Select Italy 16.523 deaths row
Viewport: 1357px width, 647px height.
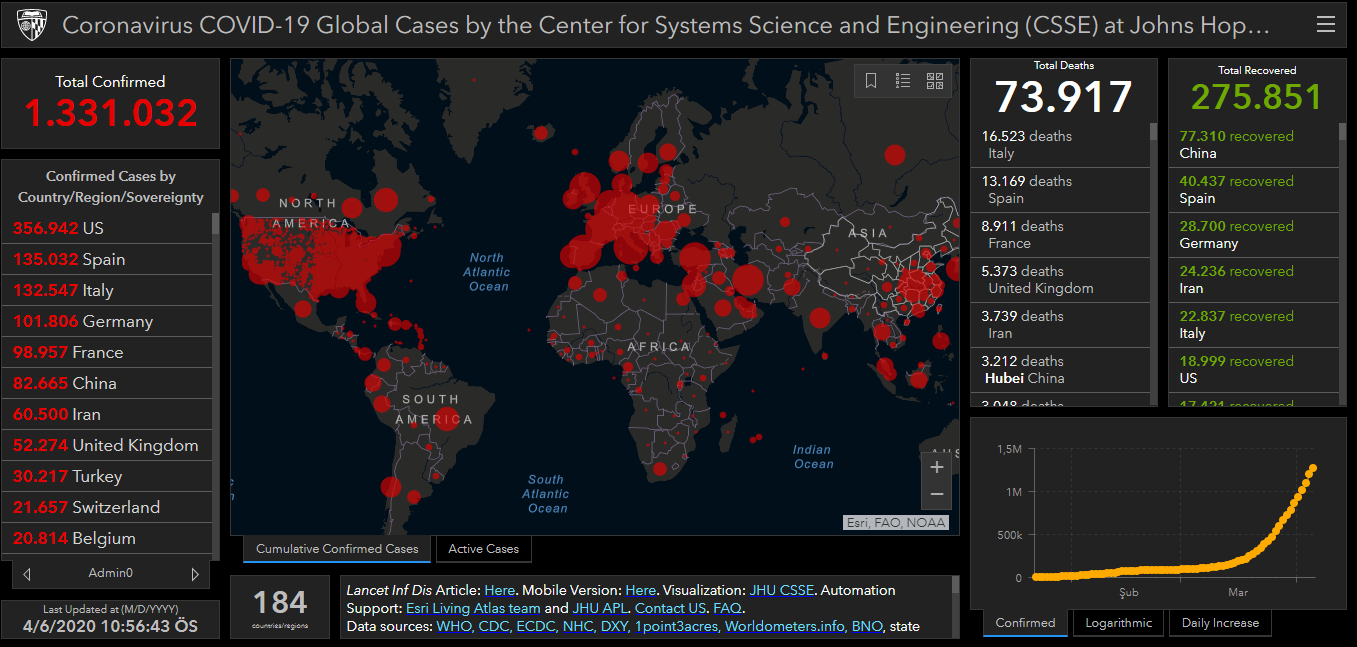[x=1060, y=145]
